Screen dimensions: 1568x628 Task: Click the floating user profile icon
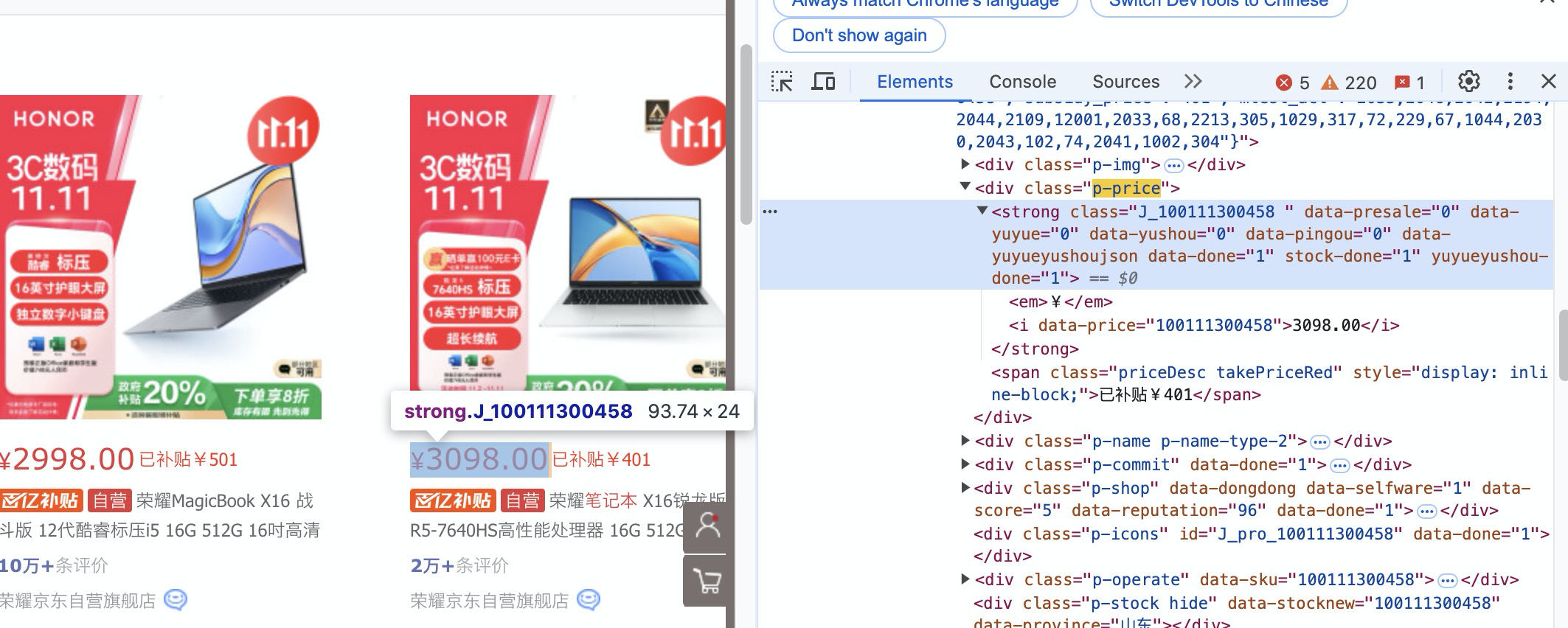tap(707, 527)
